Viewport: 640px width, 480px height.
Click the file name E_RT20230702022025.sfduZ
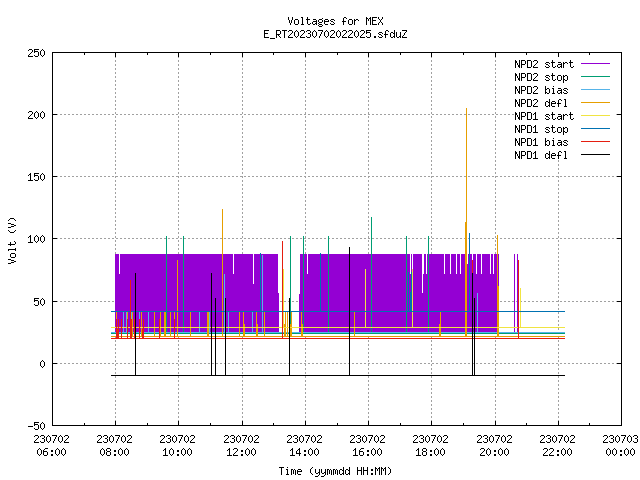click(x=335, y=34)
